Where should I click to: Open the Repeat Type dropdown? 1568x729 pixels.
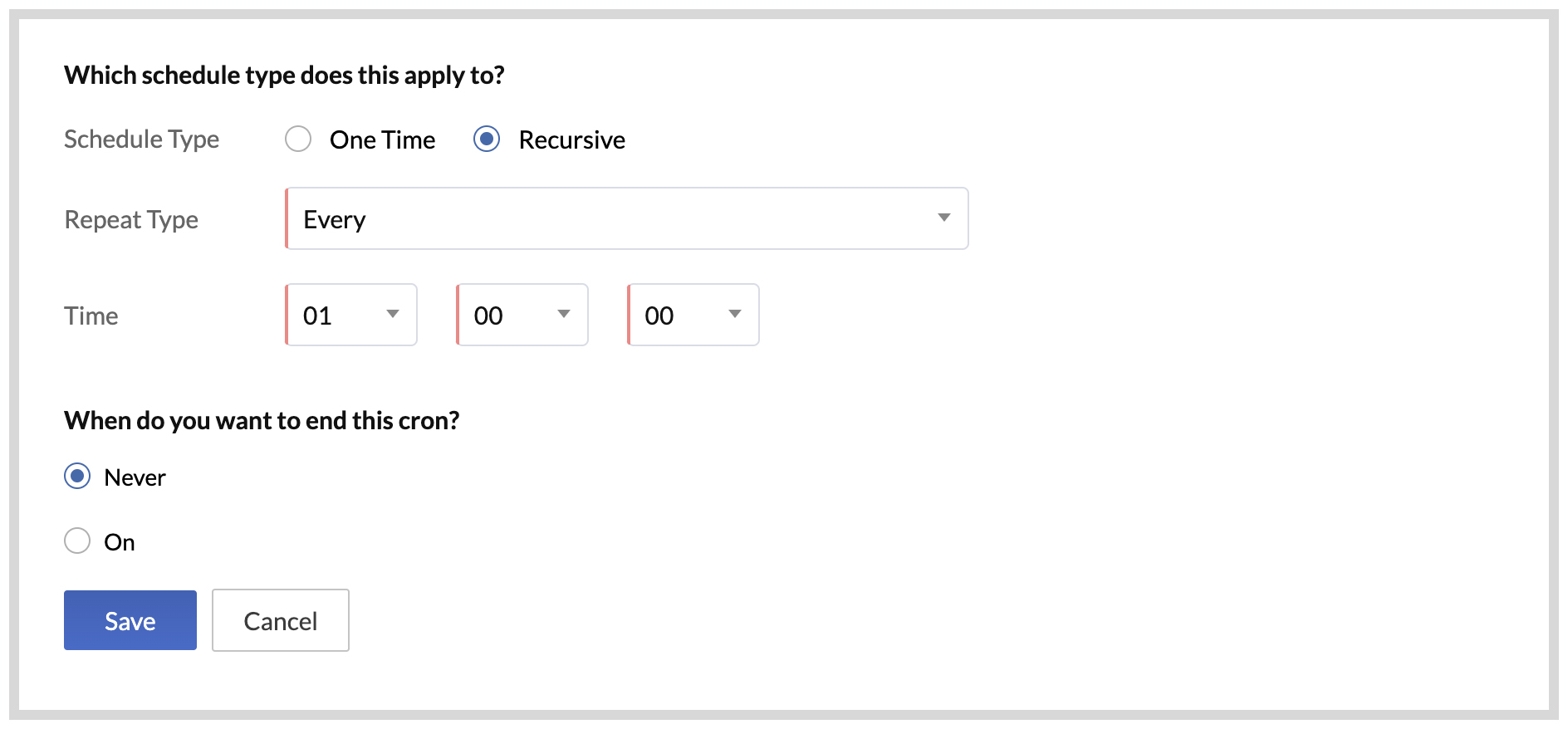click(626, 218)
